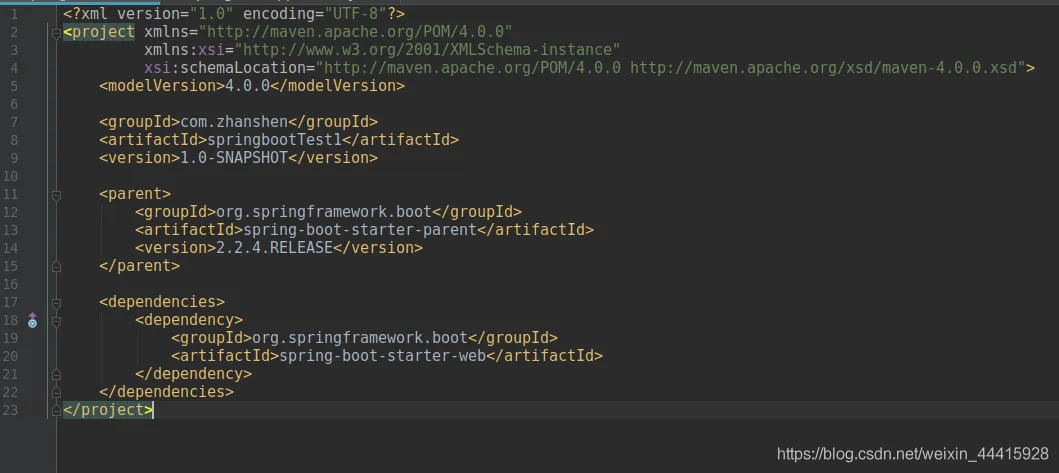The height and width of the screenshot is (473, 1059).
Task: Click fold end marker at closing parent tag
Action: tap(56, 266)
